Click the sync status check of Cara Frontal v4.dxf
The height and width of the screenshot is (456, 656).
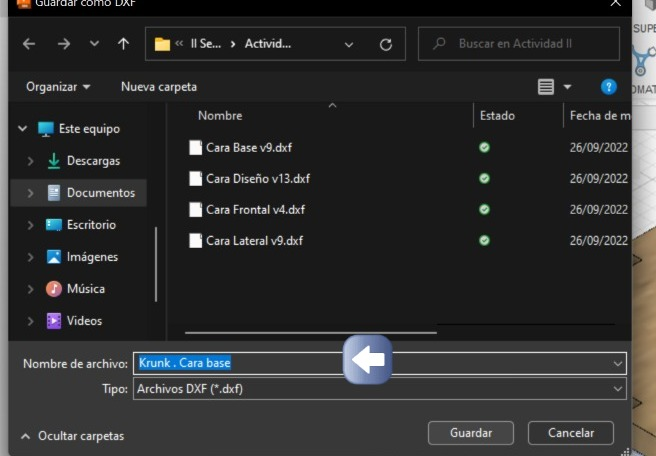click(x=484, y=210)
